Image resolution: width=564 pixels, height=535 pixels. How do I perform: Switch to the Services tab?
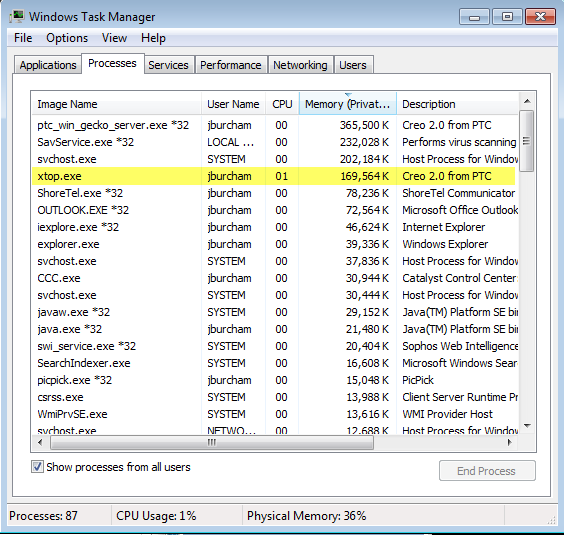click(168, 65)
